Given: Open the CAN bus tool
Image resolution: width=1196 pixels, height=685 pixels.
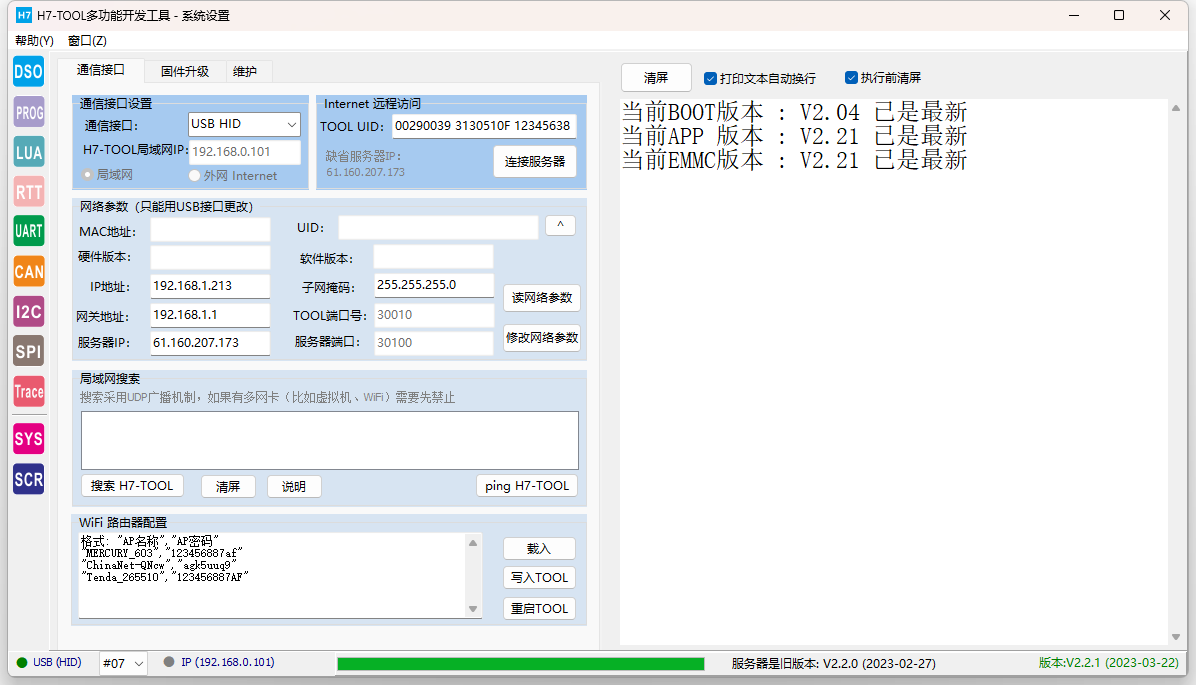Looking at the screenshot, I should tap(28, 272).
